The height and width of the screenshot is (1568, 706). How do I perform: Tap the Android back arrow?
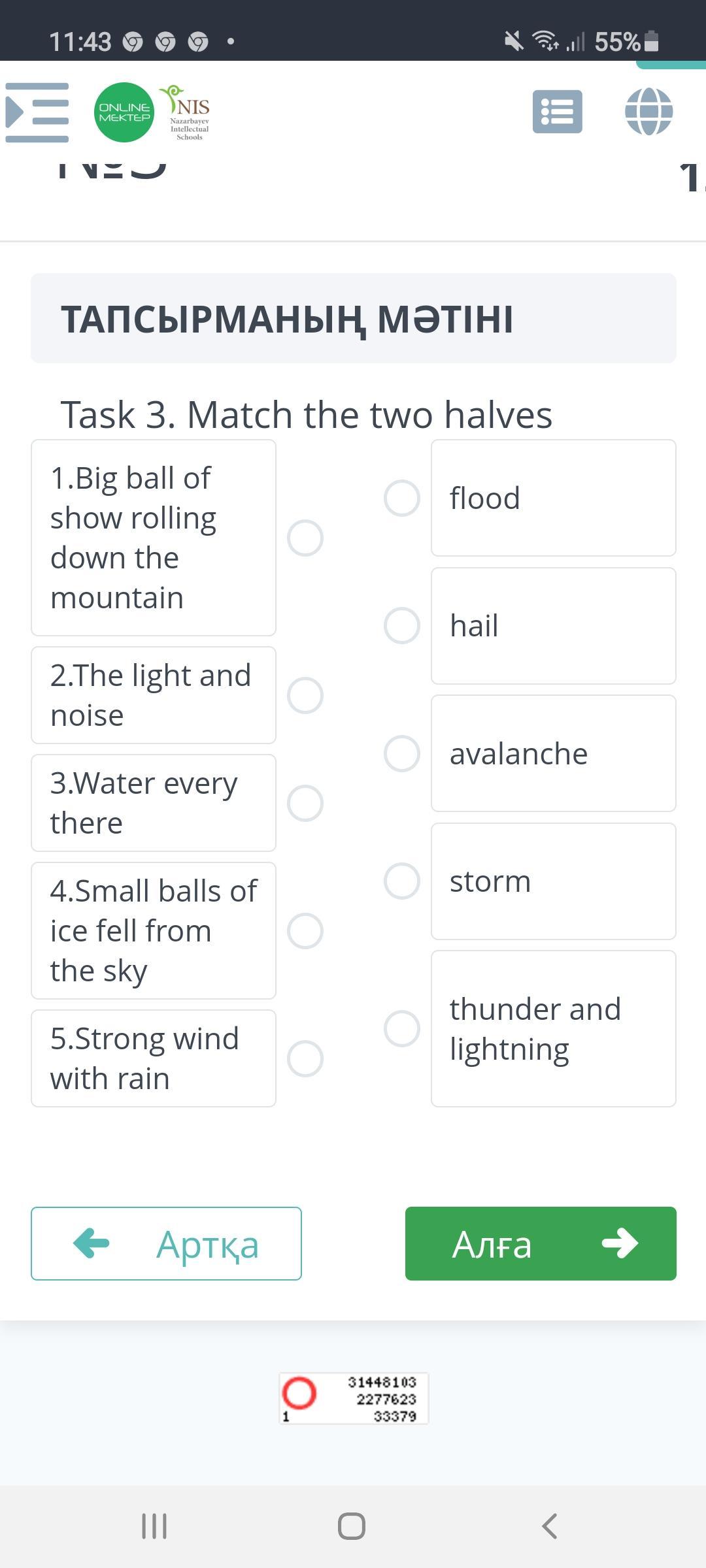point(550,1526)
